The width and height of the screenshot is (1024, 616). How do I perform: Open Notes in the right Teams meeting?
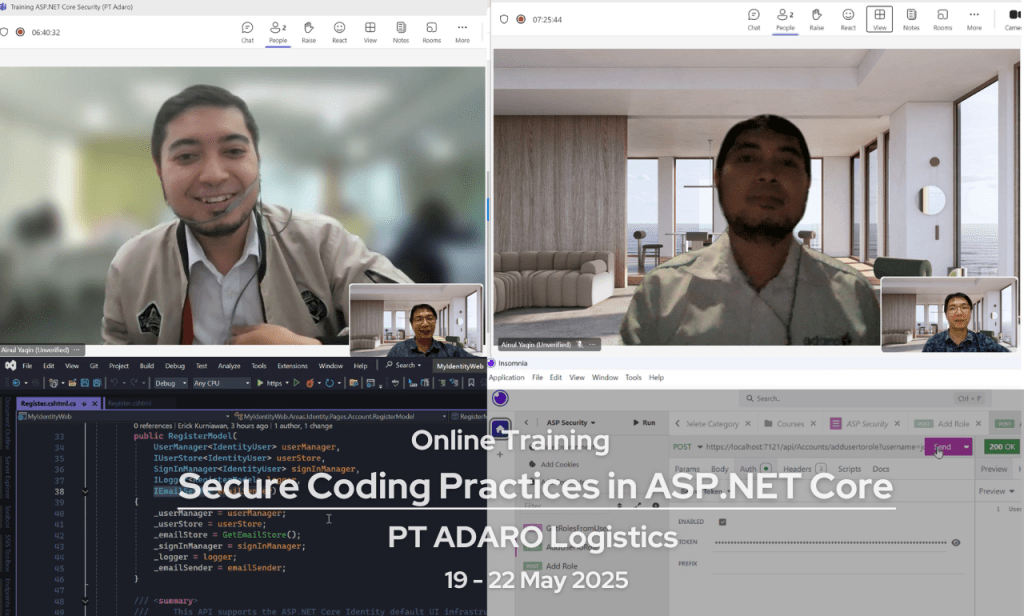click(911, 17)
